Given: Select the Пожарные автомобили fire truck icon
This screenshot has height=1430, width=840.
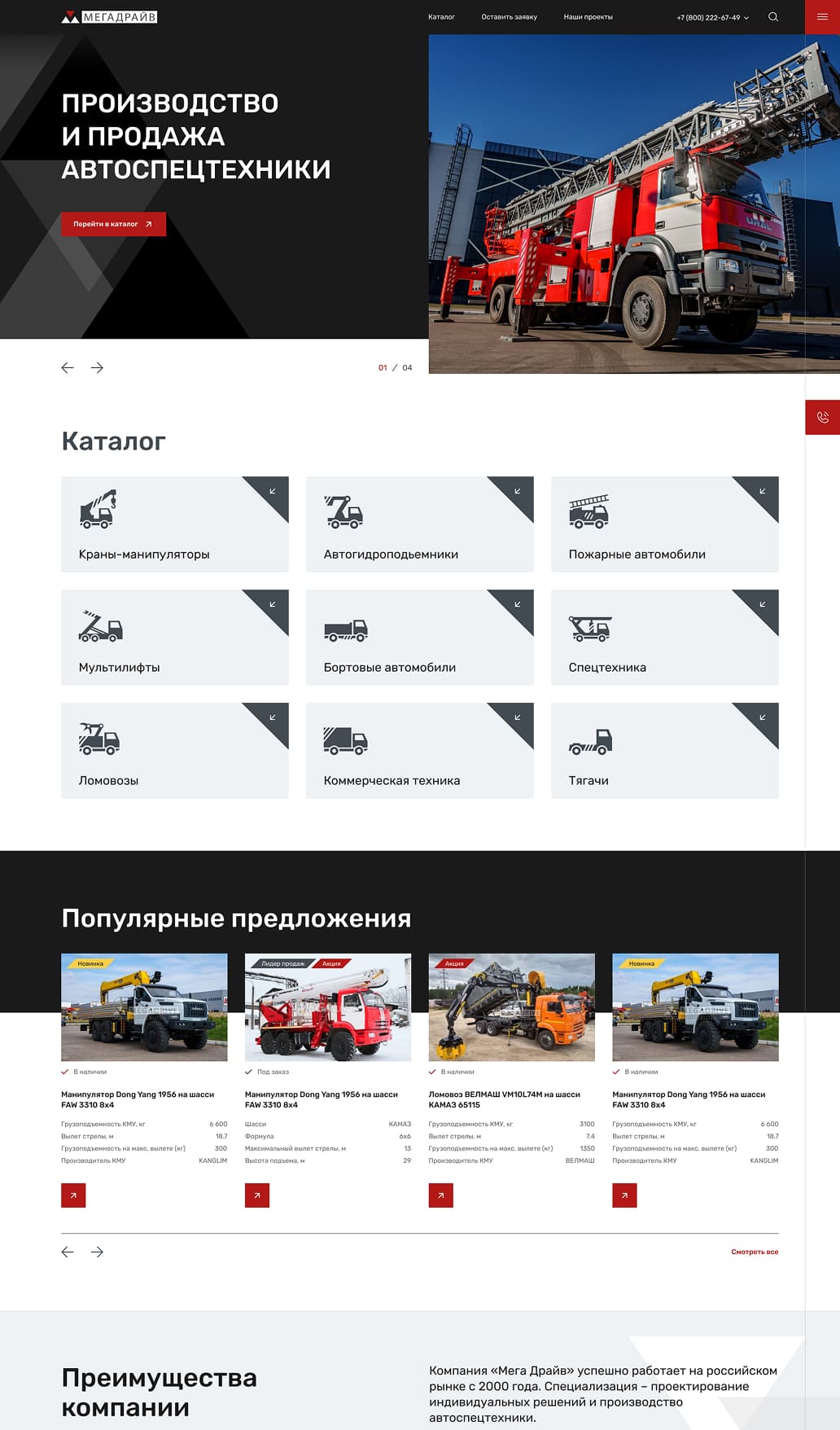Looking at the screenshot, I should point(588,512).
